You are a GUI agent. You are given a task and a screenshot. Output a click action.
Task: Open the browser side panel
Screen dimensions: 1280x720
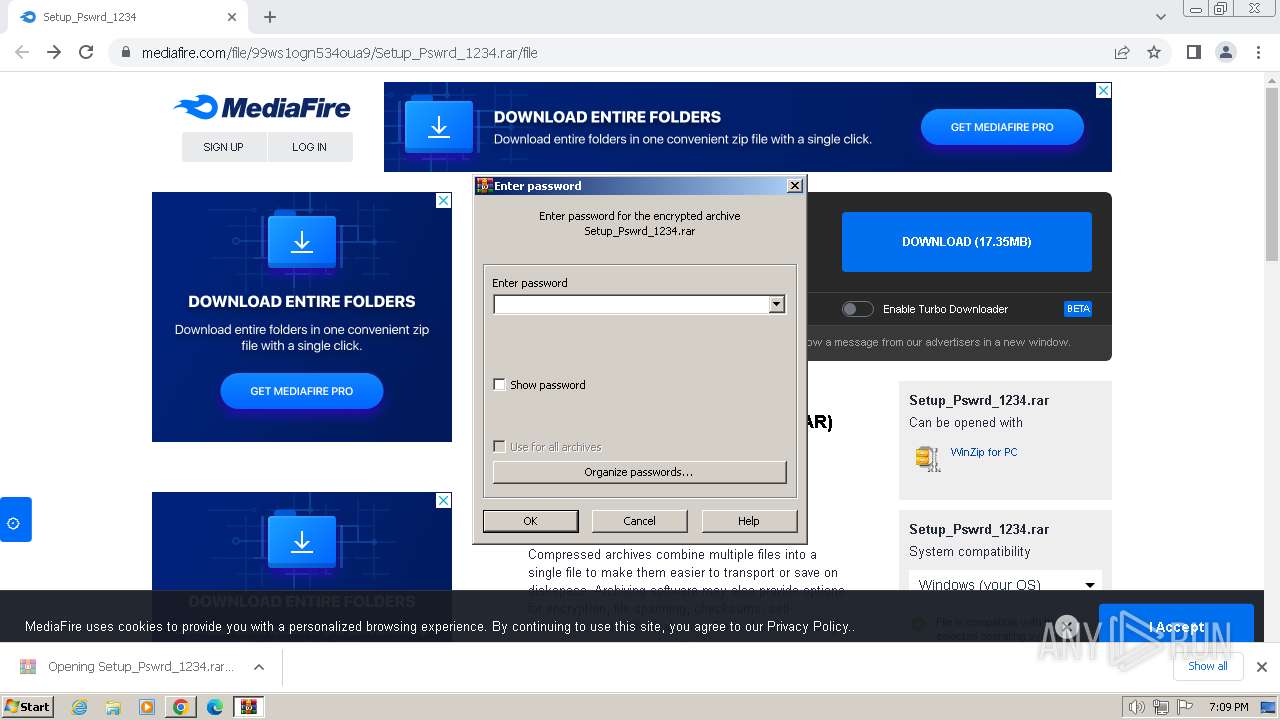click(x=1193, y=52)
